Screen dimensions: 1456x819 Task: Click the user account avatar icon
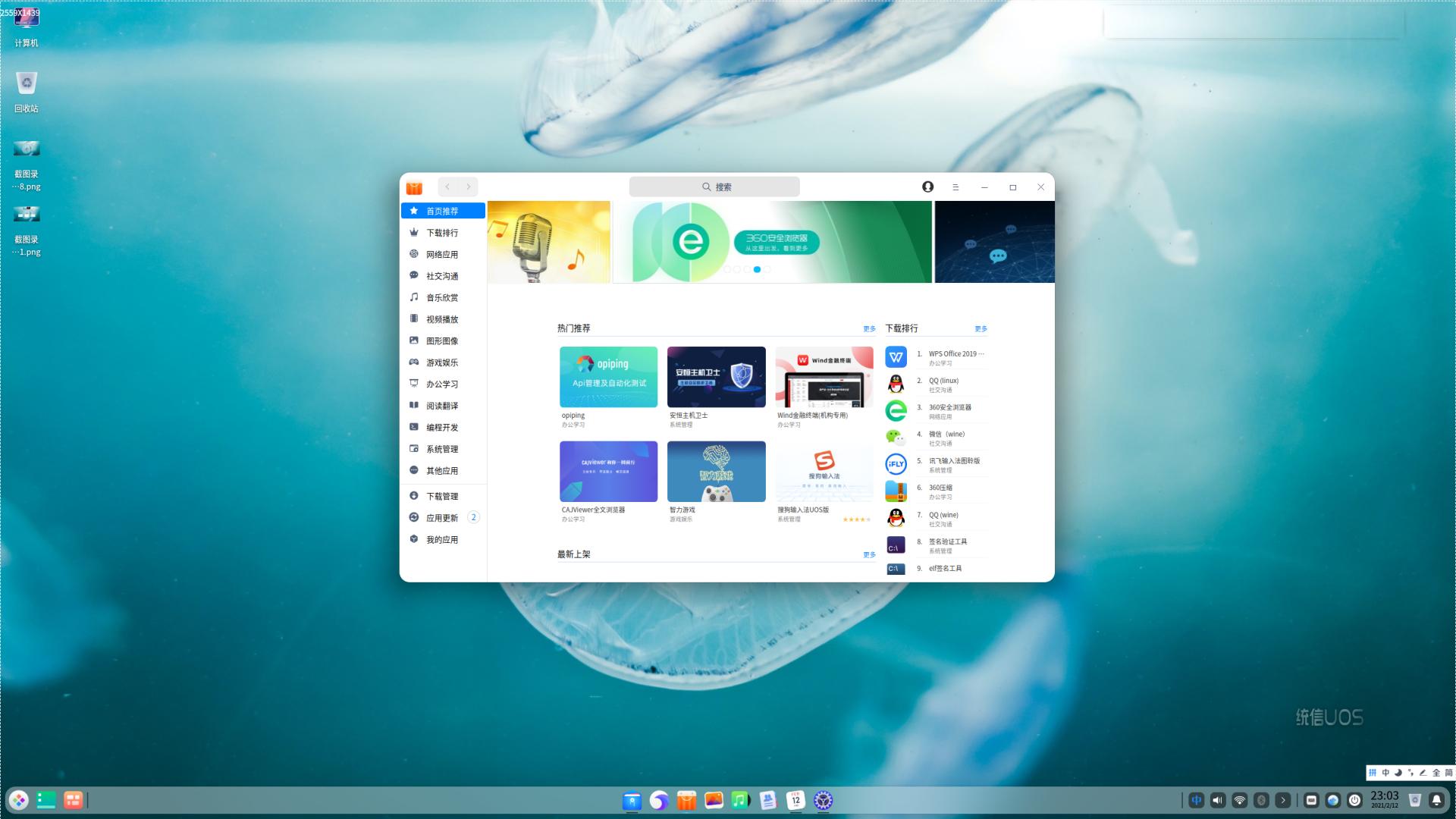click(927, 187)
